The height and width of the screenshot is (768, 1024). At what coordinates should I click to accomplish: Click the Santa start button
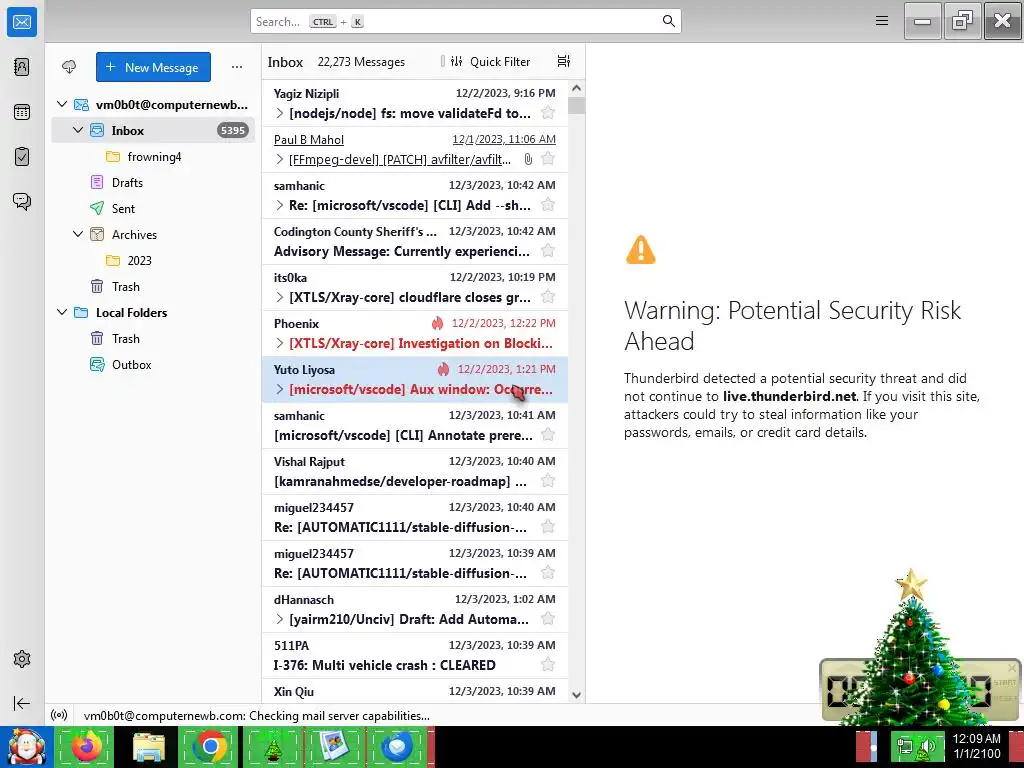pyautogui.click(x=26, y=746)
